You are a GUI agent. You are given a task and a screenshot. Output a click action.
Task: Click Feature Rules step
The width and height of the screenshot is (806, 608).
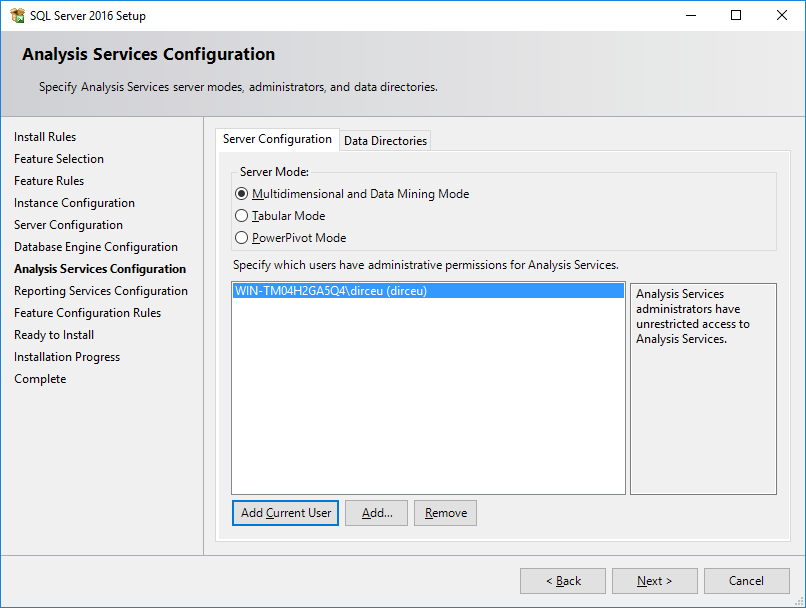click(x=49, y=181)
